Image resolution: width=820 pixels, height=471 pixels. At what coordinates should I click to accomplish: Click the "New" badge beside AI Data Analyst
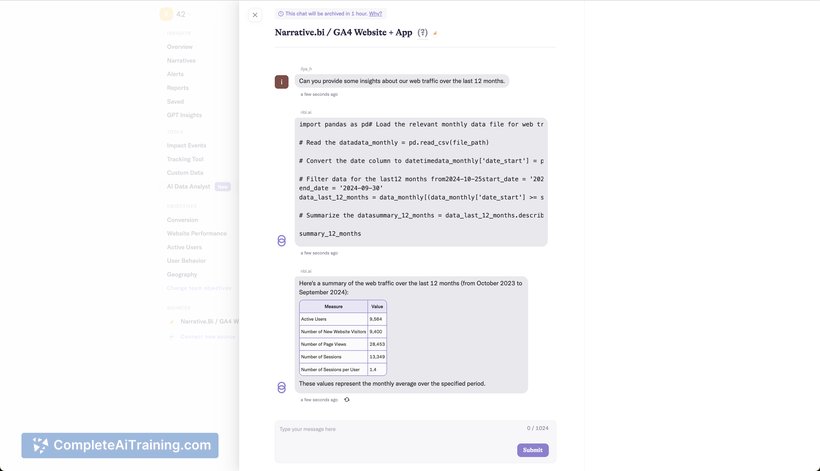point(222,187)
